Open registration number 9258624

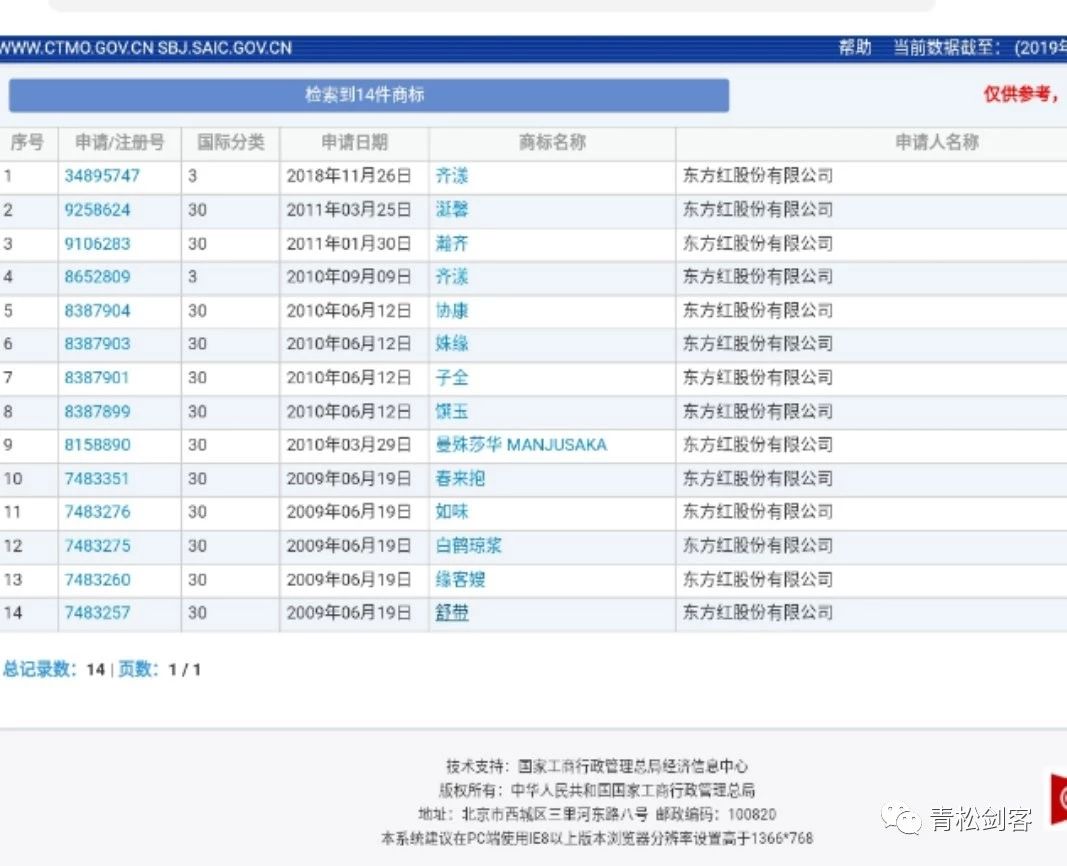97,210
